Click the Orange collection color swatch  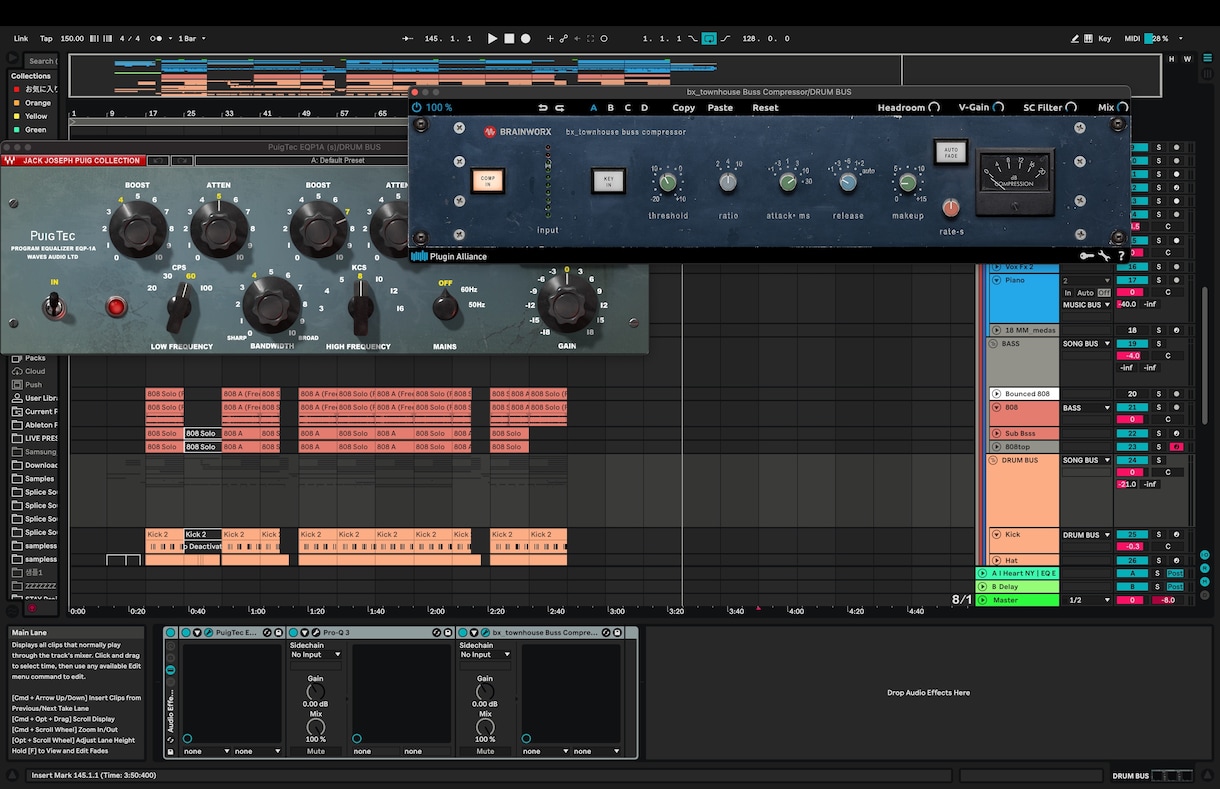click(x=16, y=103)
